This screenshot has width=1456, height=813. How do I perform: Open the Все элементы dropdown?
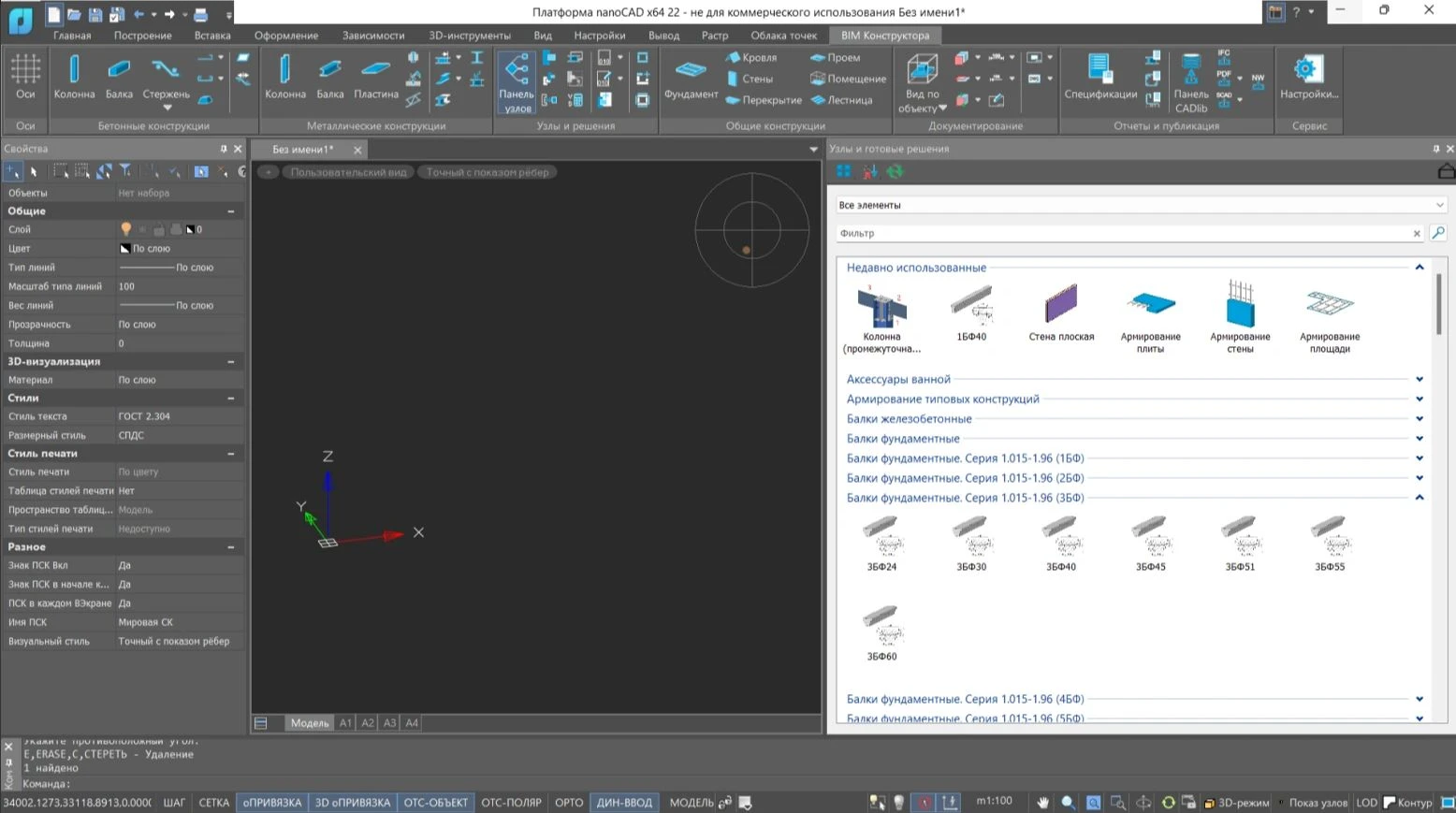[1141, 205]
